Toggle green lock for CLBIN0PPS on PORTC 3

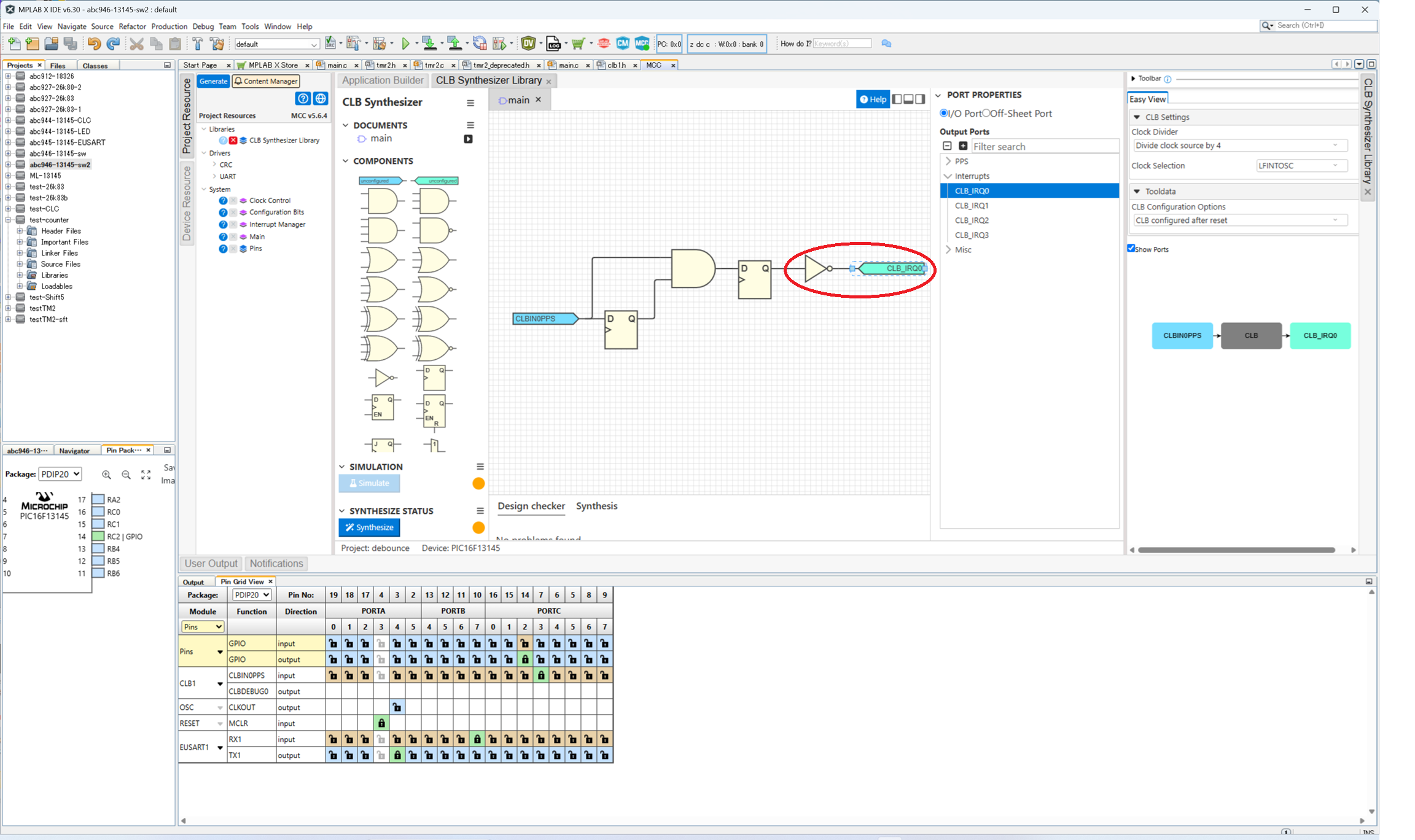(x=541, y=675)
